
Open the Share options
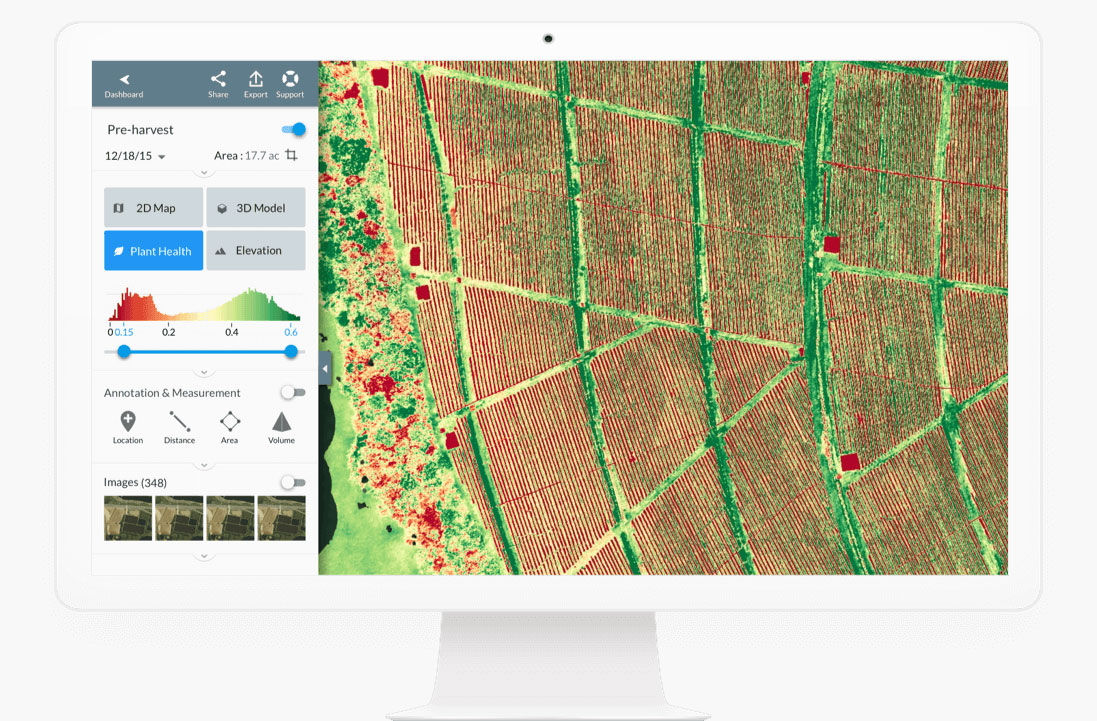click(218, 83)
